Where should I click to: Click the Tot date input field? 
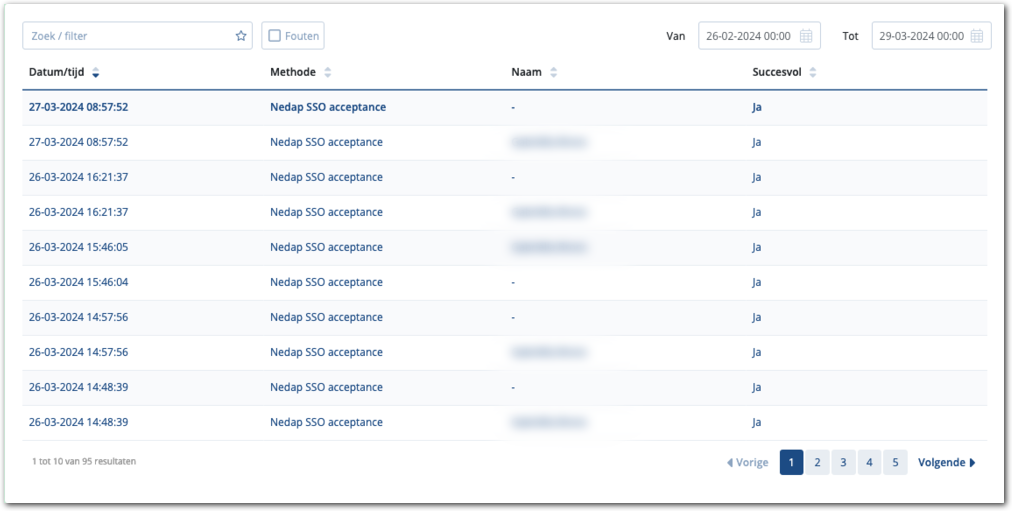coord(920,36)
